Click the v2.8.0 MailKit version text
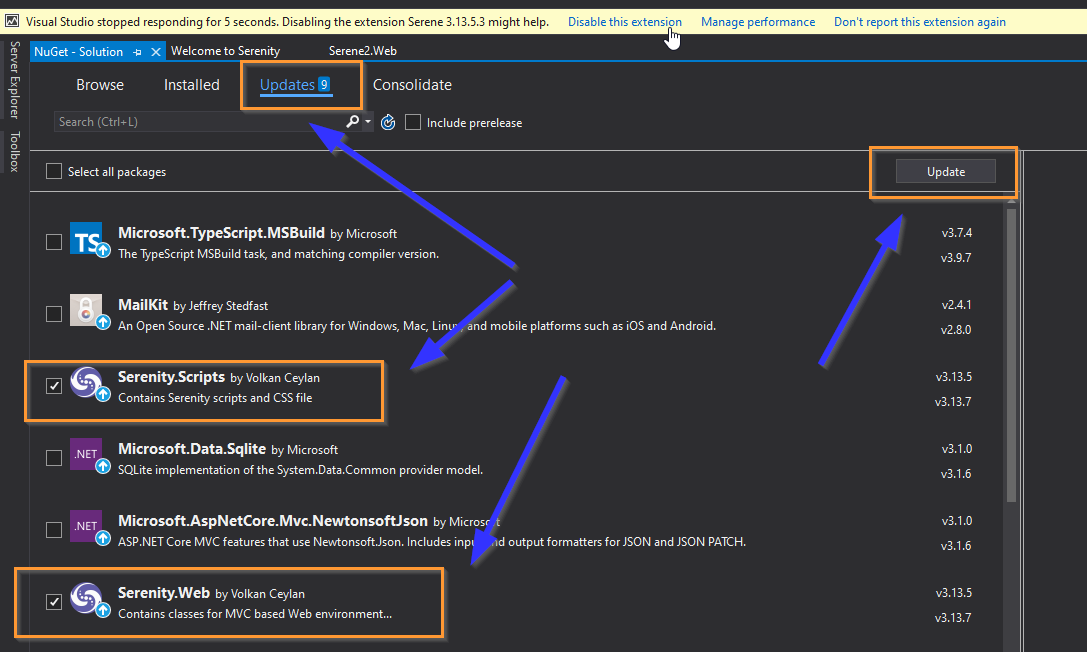Image resolution: width=1087 pixels, height=652 pixels. (x=956, y=330)
